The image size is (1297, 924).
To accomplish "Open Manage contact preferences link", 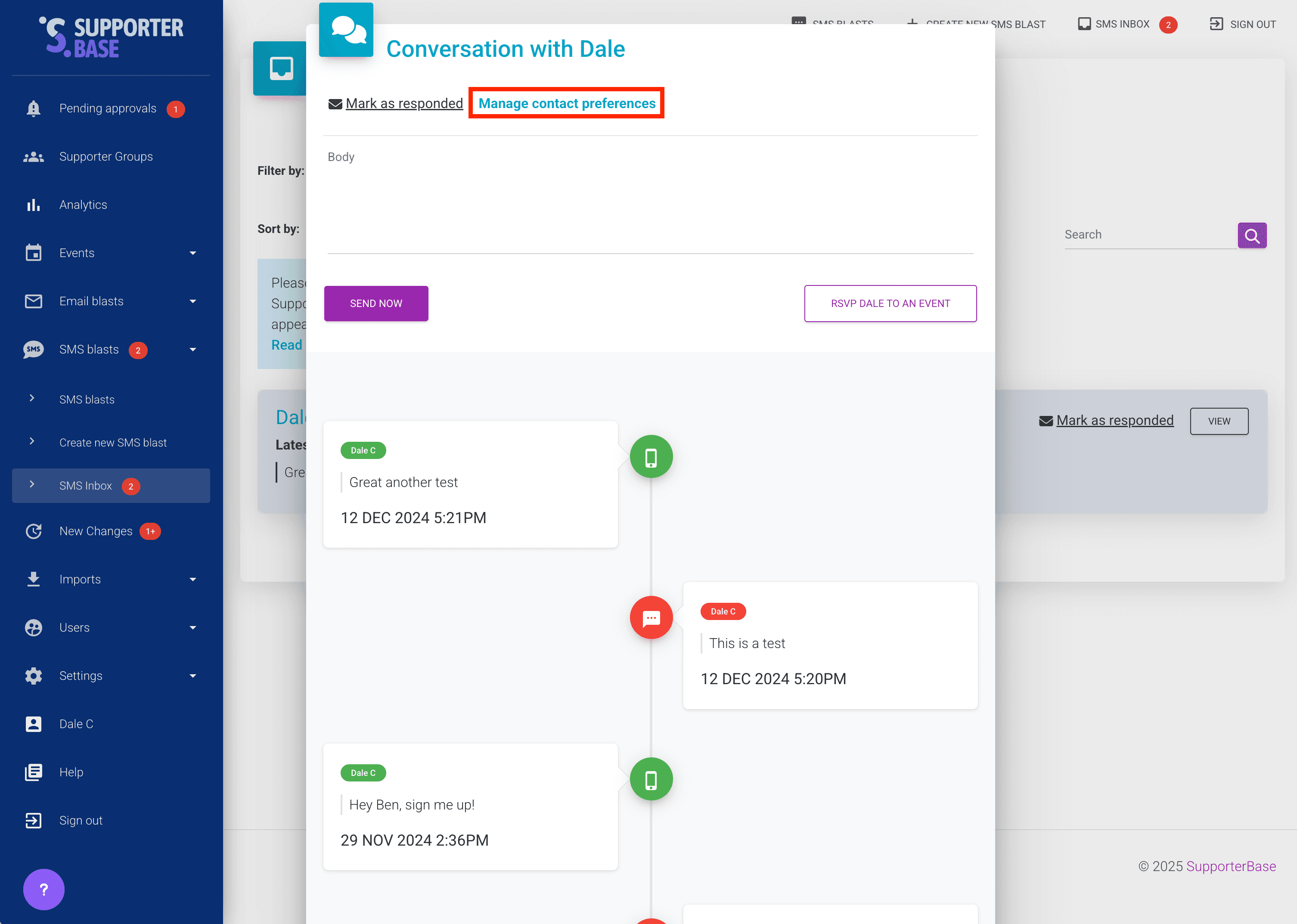I will coord(567,103).
